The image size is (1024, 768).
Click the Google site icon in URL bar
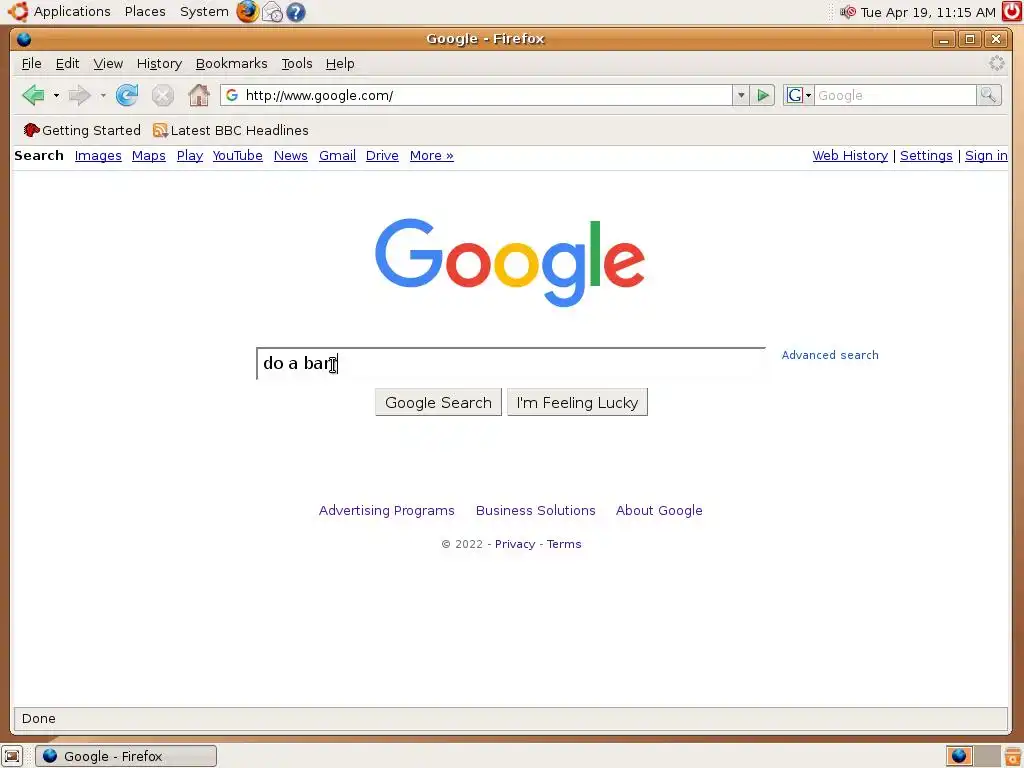coord(232,95)
